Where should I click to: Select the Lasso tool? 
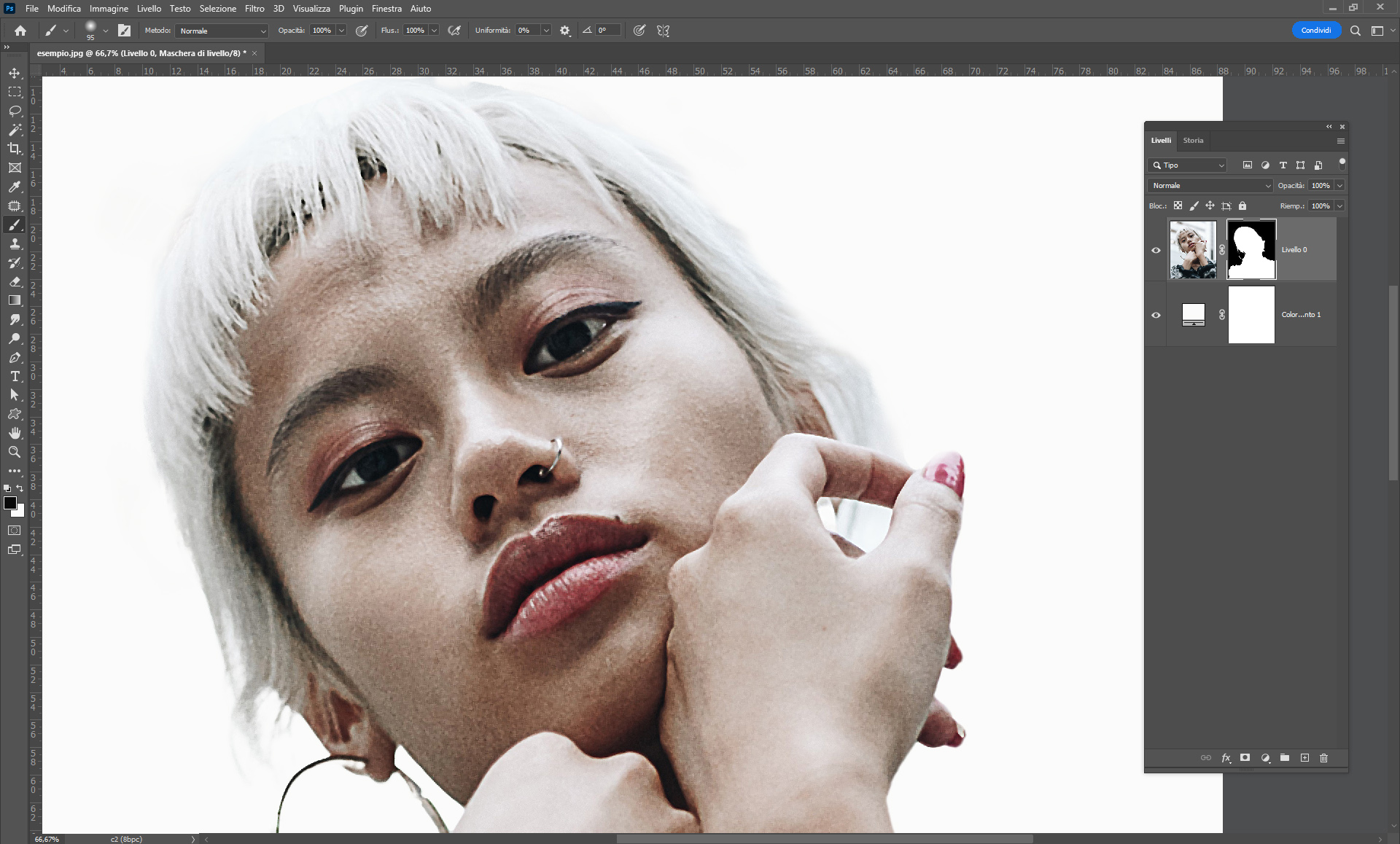(15, 111)
